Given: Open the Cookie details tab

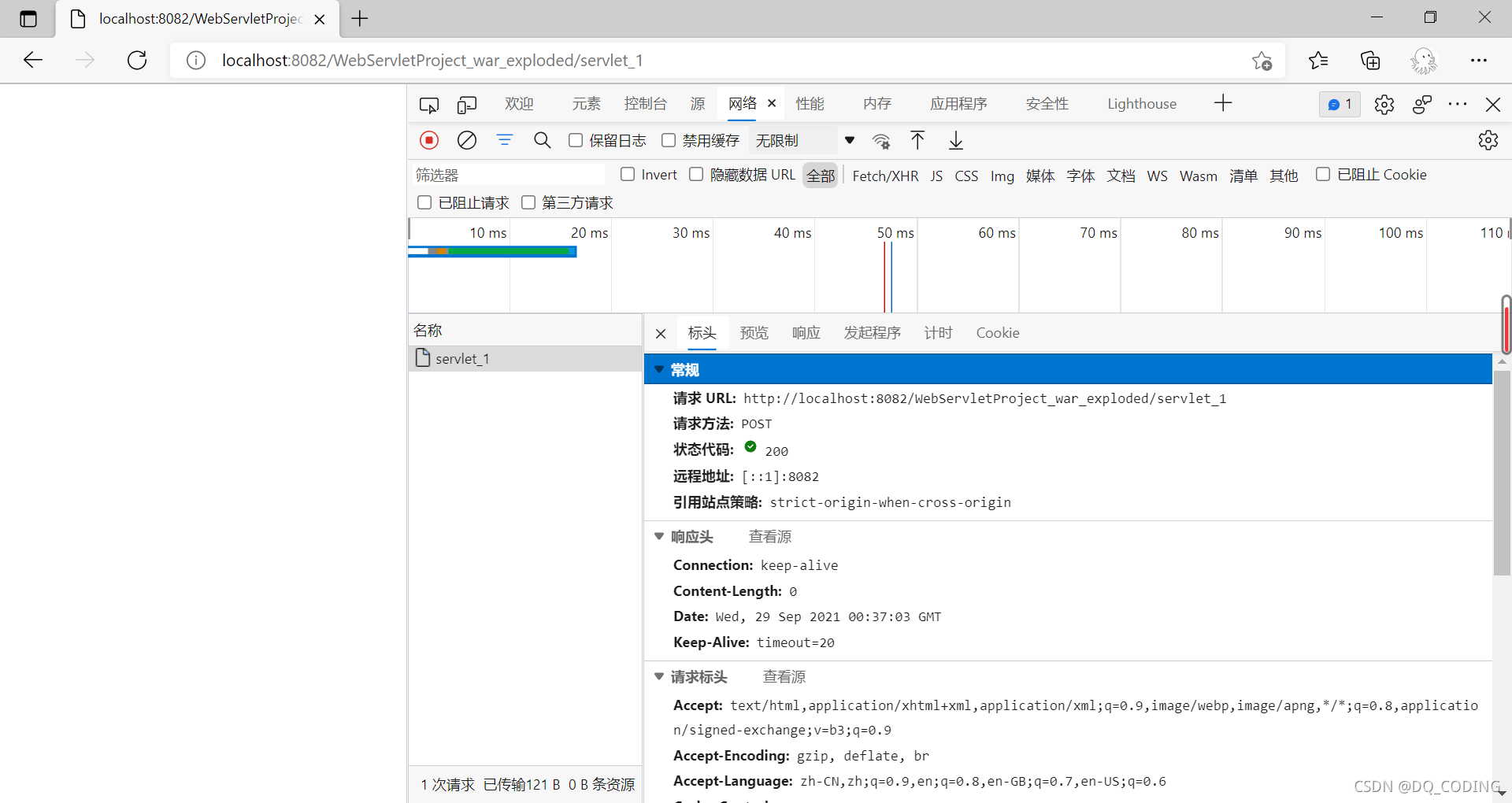Looking at the screenshot, I should [x=998, y=333].
